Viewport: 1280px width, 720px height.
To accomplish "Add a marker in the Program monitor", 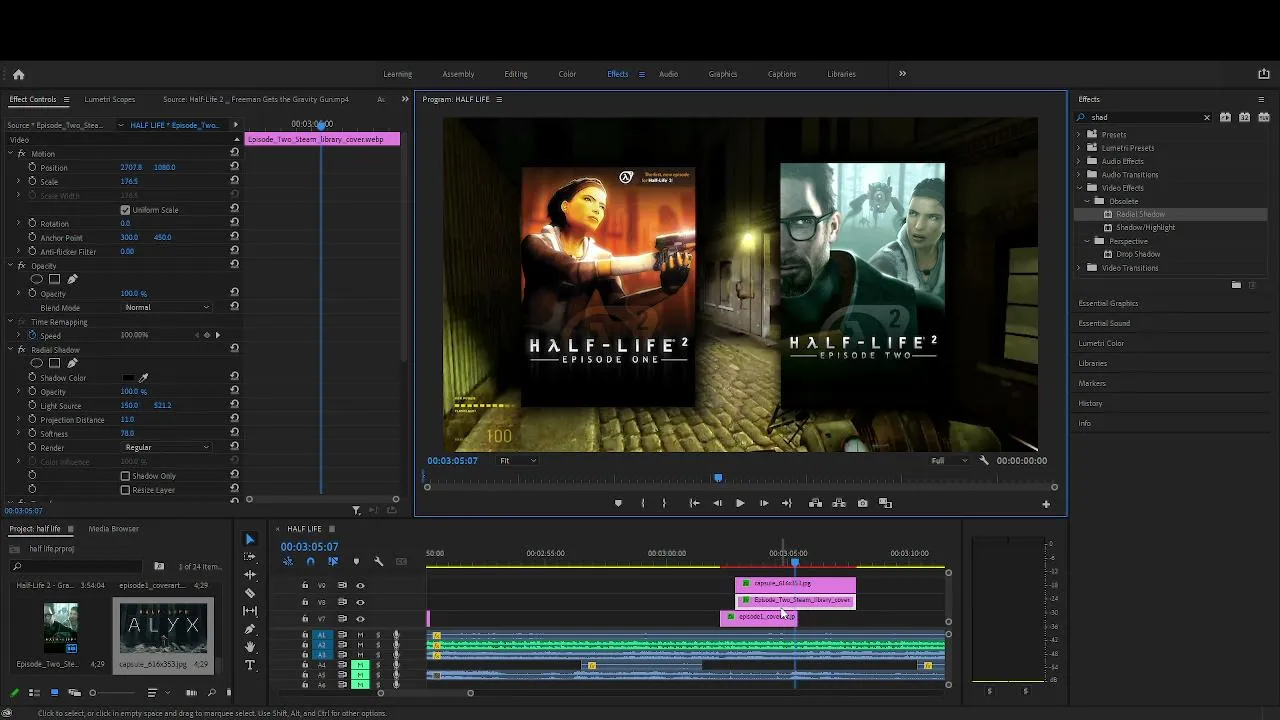I will pos(618,503).
